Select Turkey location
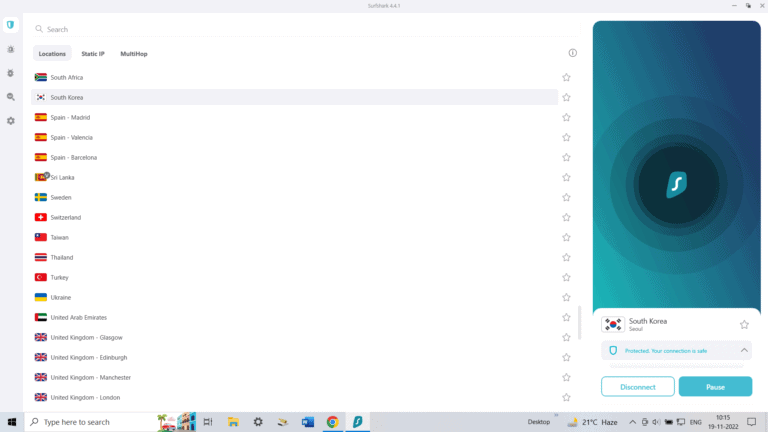Screen dimensions: 768x432 (x=294, y=277)
